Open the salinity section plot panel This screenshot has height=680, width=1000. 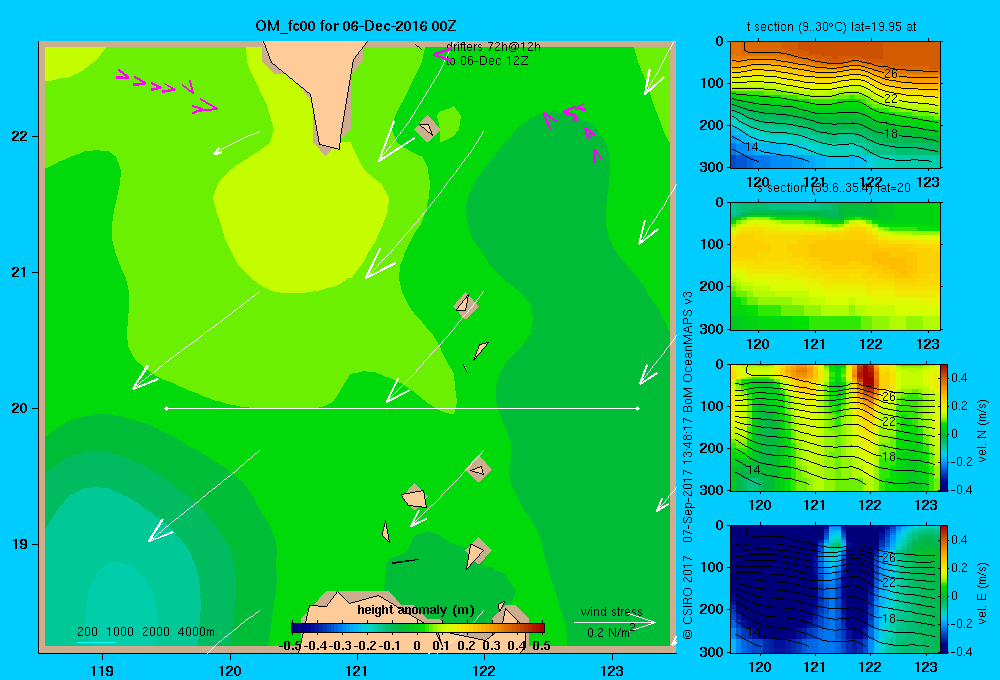coord(835,265)
